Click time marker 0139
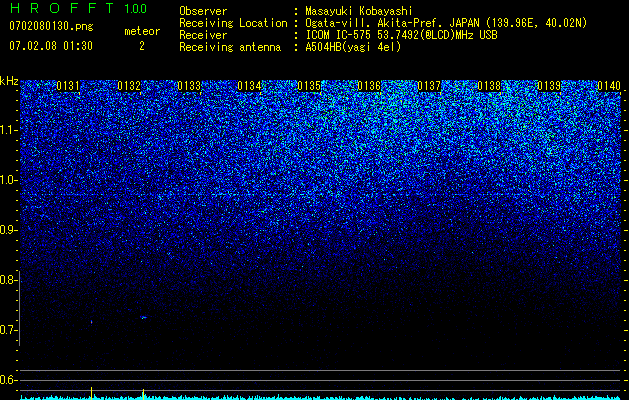The height and width of the screenshot is (400, 629). click(x=549, y=86)
